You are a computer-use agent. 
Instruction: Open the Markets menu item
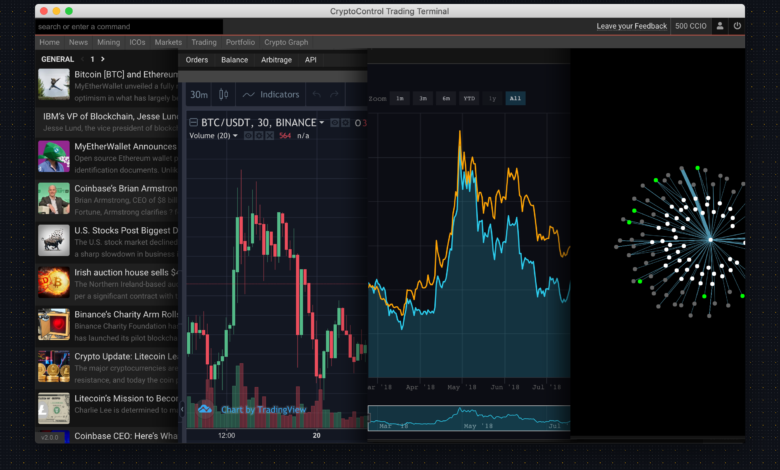tap(168, 42)
